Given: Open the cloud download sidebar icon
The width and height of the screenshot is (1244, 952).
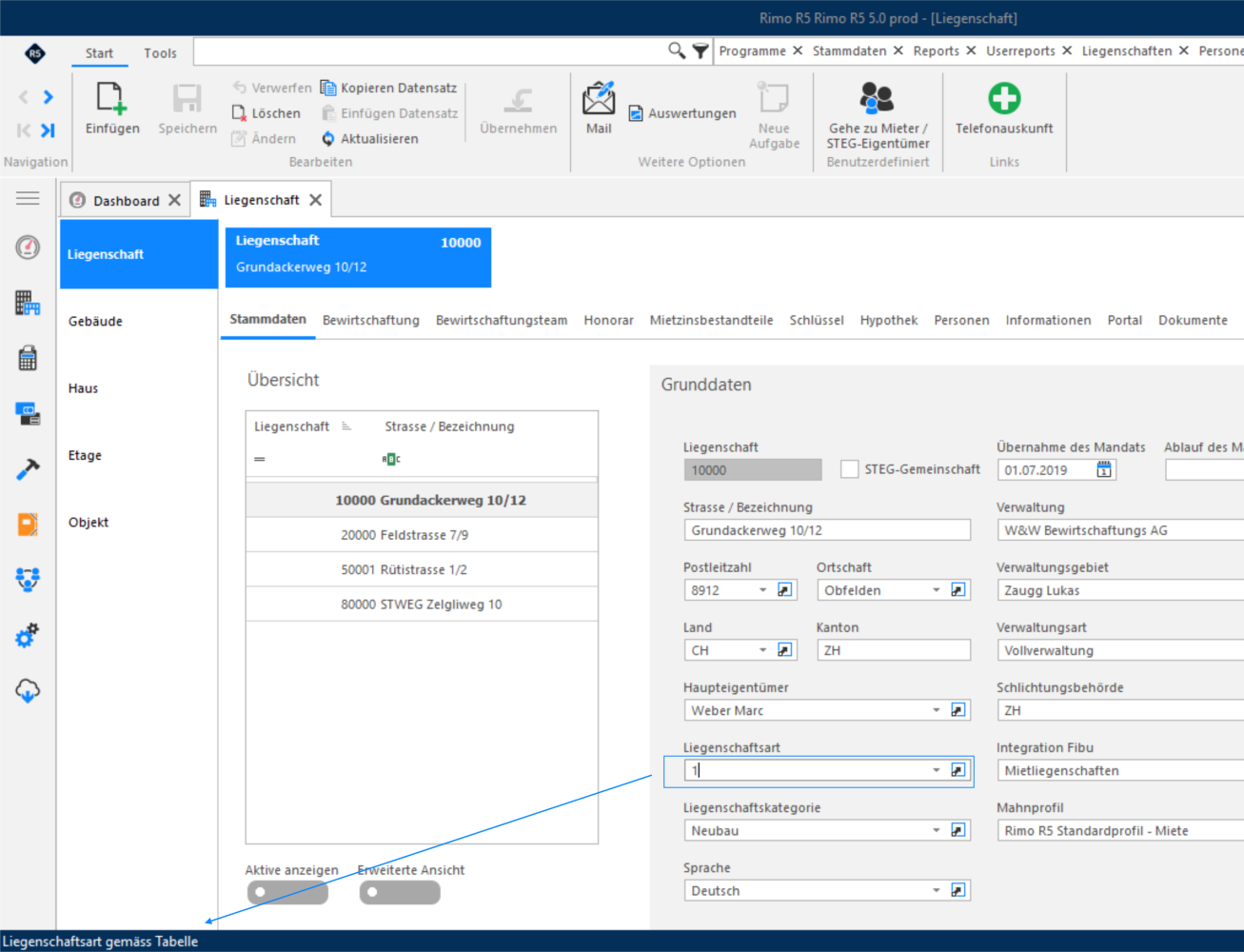Looking at the screenshot, I should coord(28,690).
